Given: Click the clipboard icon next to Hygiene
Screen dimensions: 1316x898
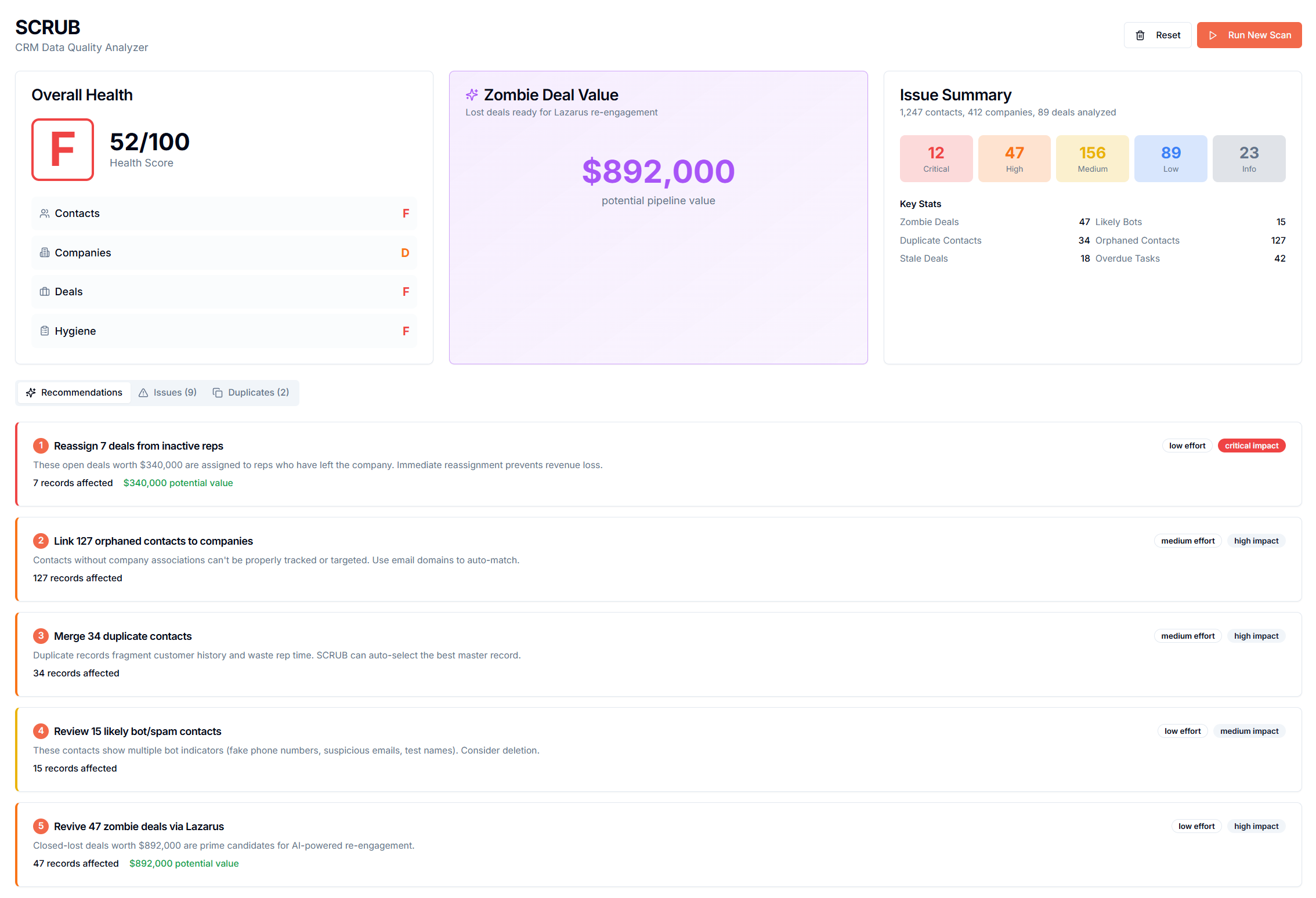Looking at the screenshot, I should (45, 331).
